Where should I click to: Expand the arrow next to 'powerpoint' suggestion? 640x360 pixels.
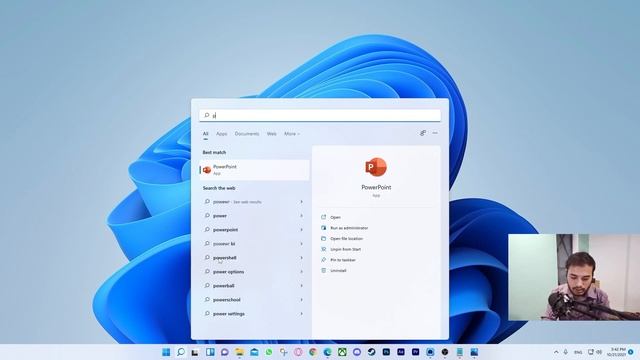tap(302, 230)
